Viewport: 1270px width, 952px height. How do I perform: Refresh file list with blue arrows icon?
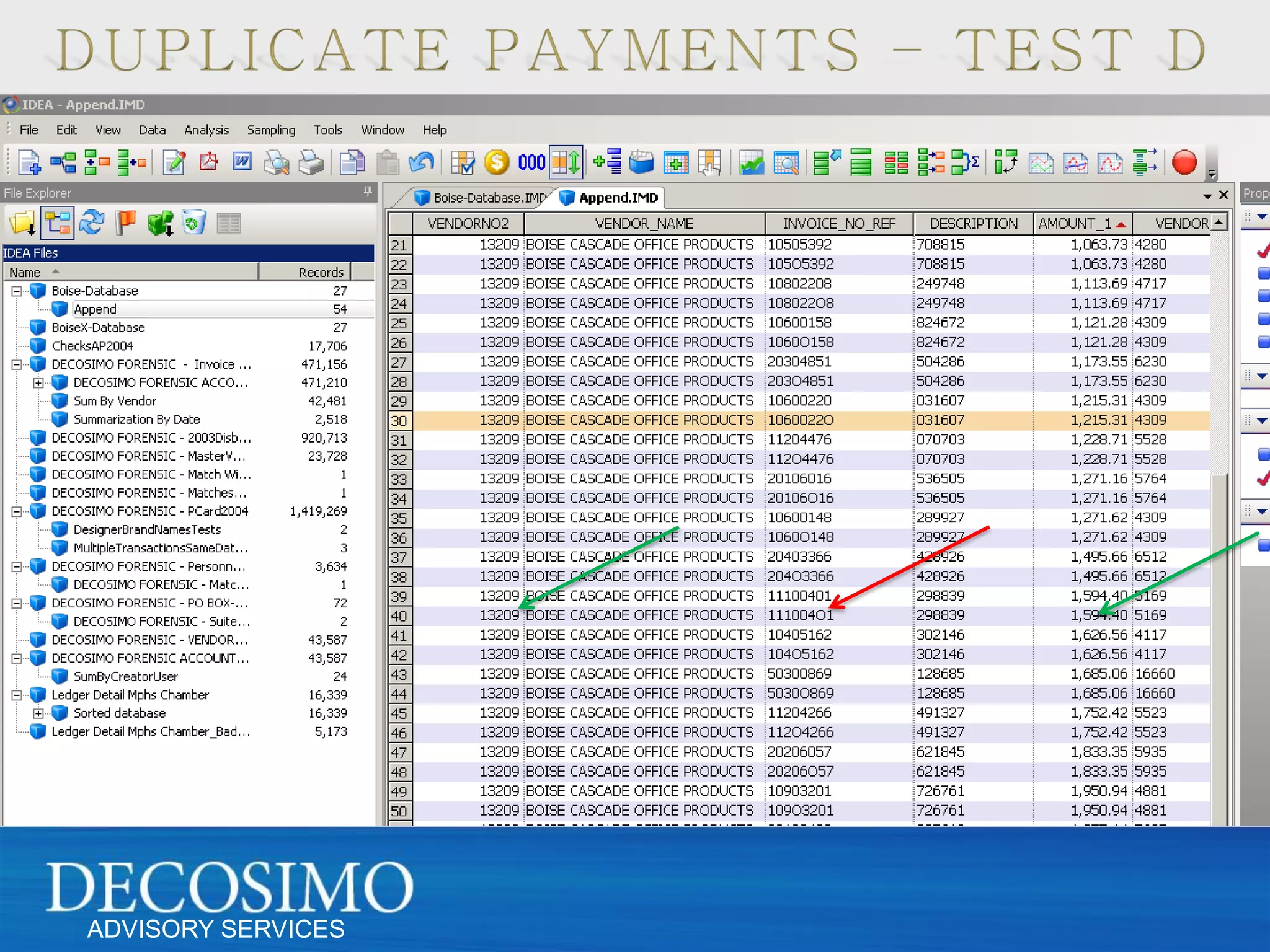pyautogui.click(x=92, y=223)
